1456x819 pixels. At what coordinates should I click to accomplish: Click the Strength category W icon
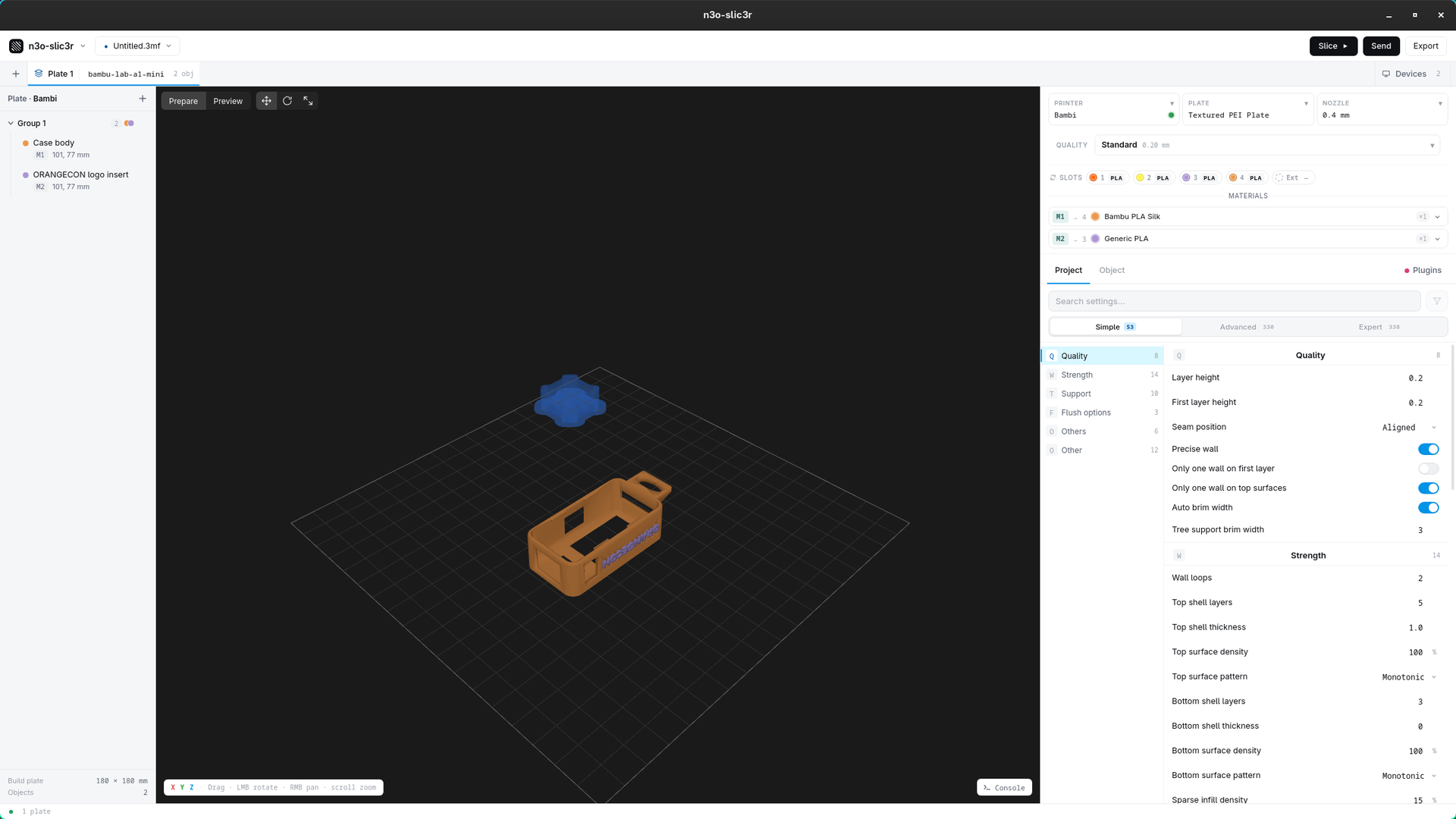[1052, 375]
